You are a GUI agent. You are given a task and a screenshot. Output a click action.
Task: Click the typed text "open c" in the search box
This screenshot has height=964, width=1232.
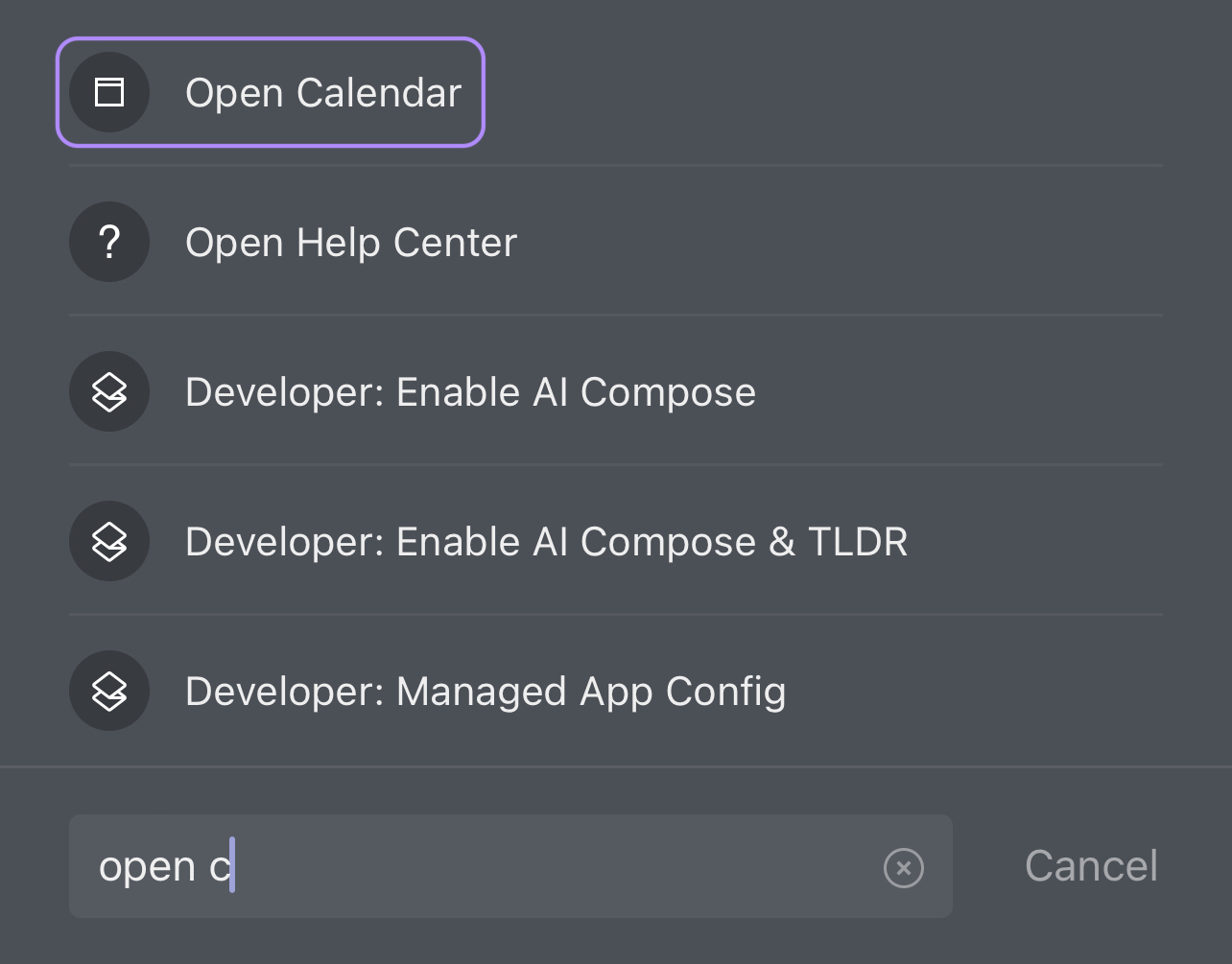point(165,867)
